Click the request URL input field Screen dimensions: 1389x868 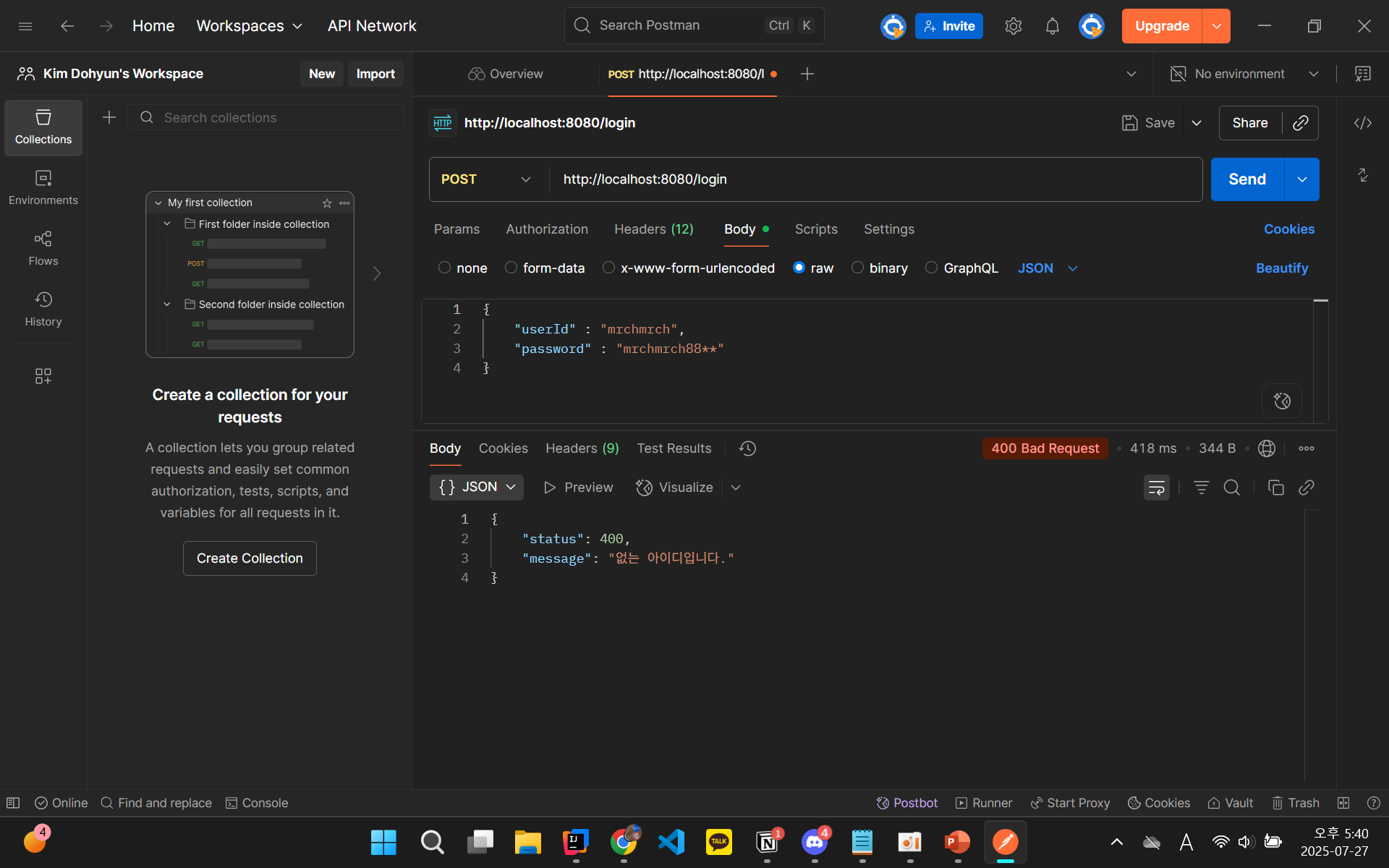coord(868,179)
